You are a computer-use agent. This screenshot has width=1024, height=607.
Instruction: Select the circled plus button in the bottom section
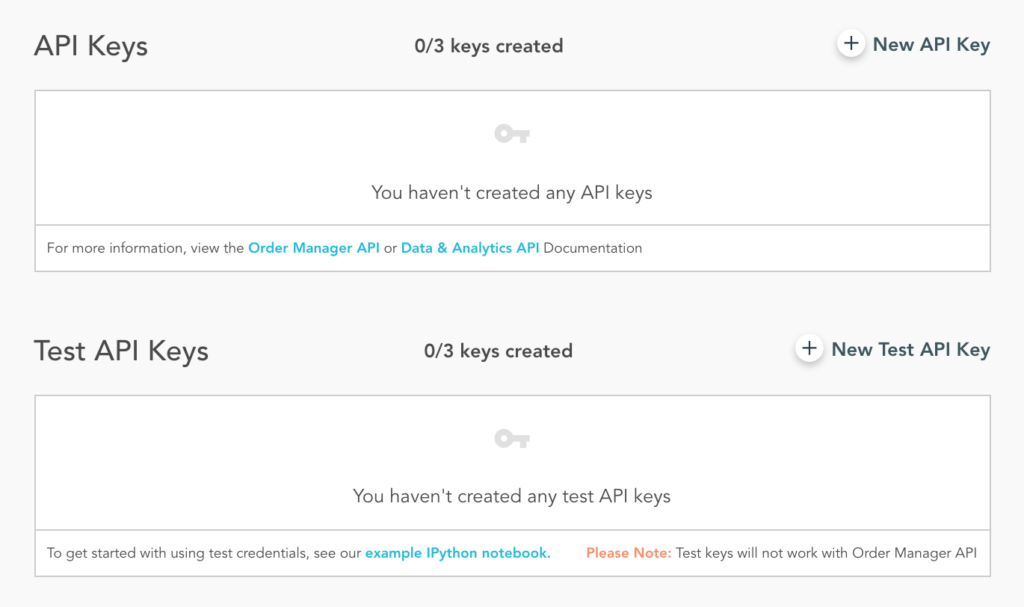point(809,349)
